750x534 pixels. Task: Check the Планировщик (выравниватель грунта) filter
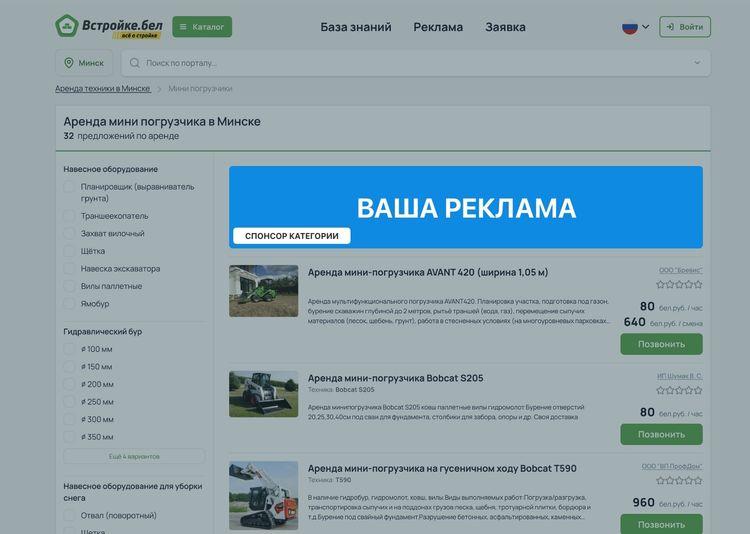click(x=69, y=187)
